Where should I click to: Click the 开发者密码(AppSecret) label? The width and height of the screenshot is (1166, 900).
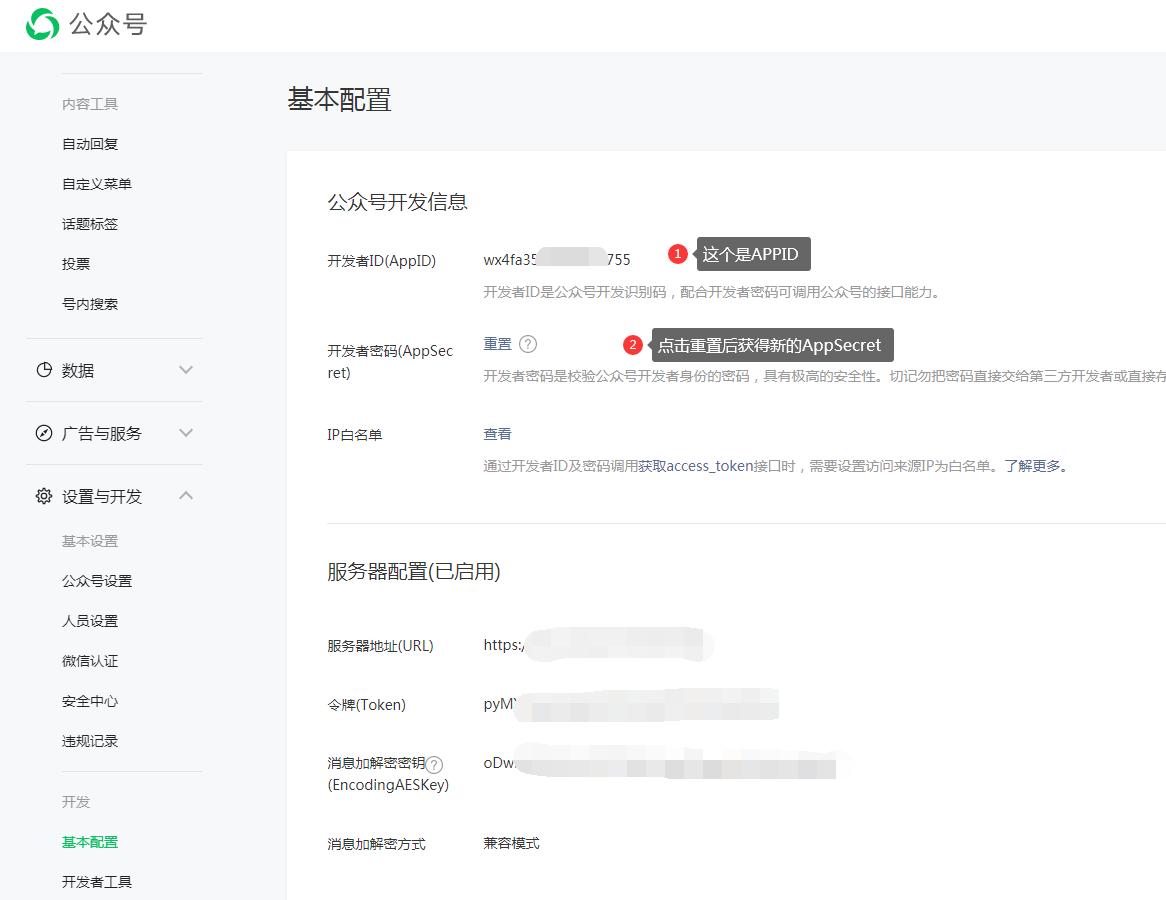point(390,361)
